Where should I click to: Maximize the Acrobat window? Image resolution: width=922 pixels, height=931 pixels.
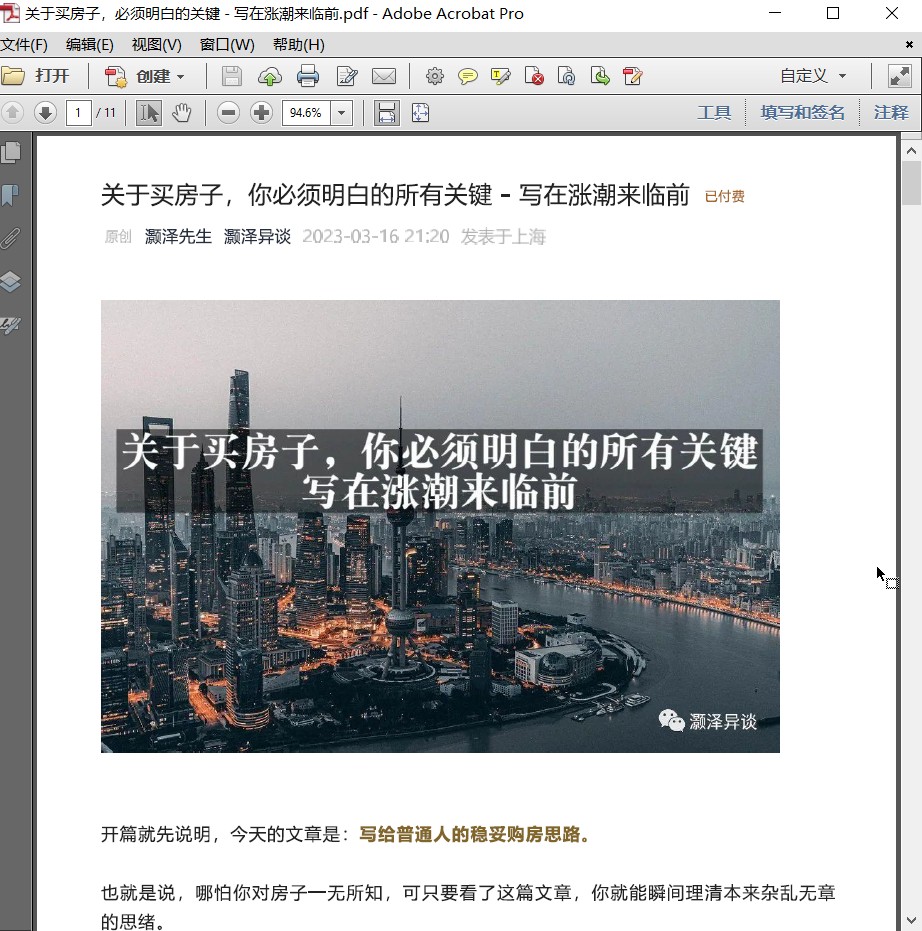833,13
